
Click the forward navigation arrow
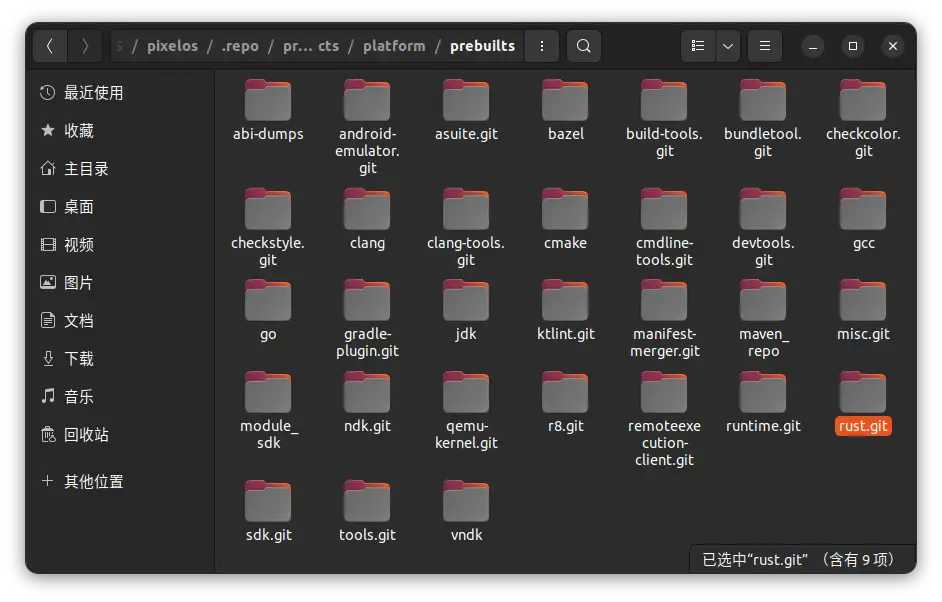click(x=85, y=46)
